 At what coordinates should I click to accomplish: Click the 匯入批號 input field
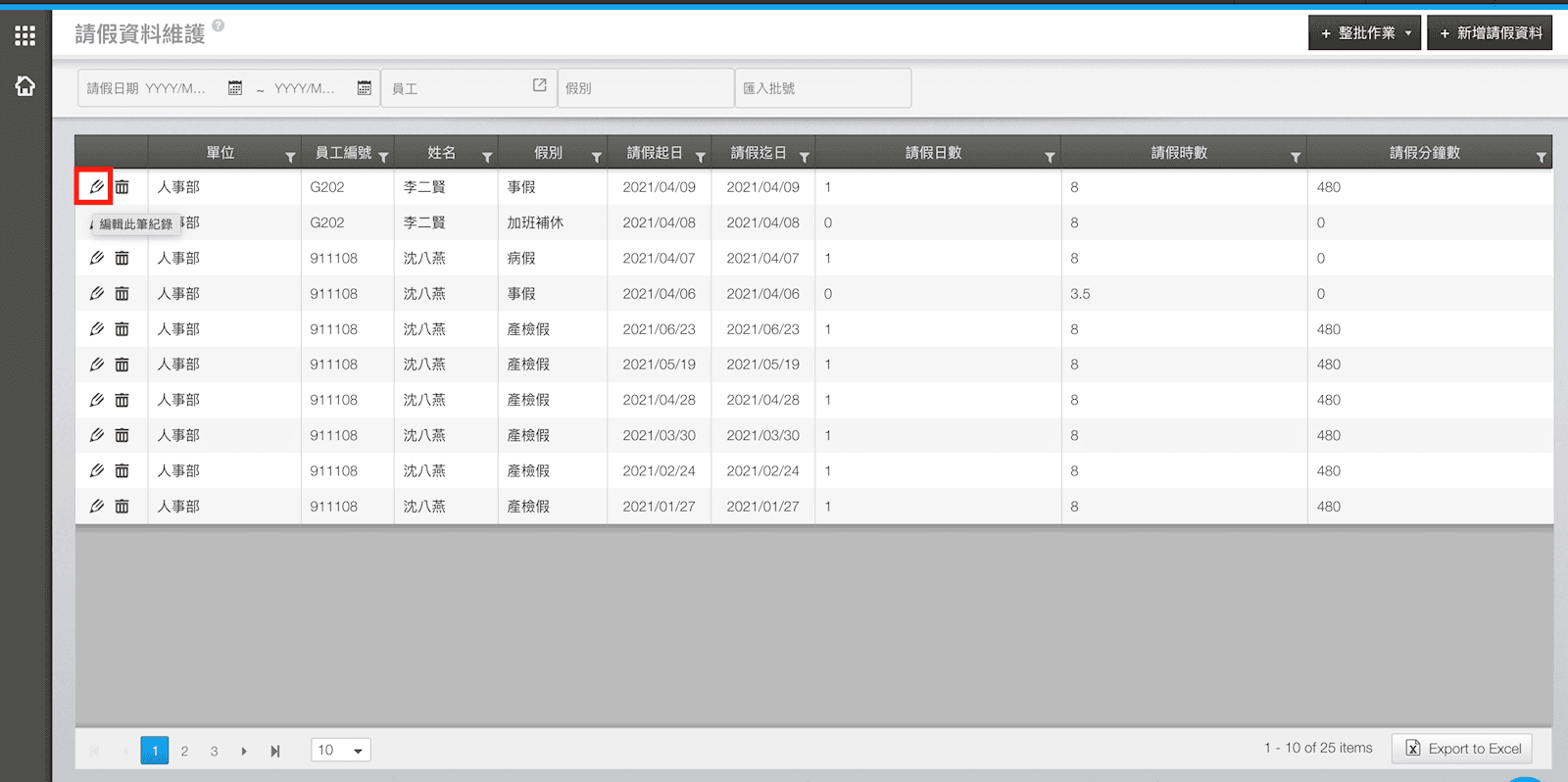(823, 88)
